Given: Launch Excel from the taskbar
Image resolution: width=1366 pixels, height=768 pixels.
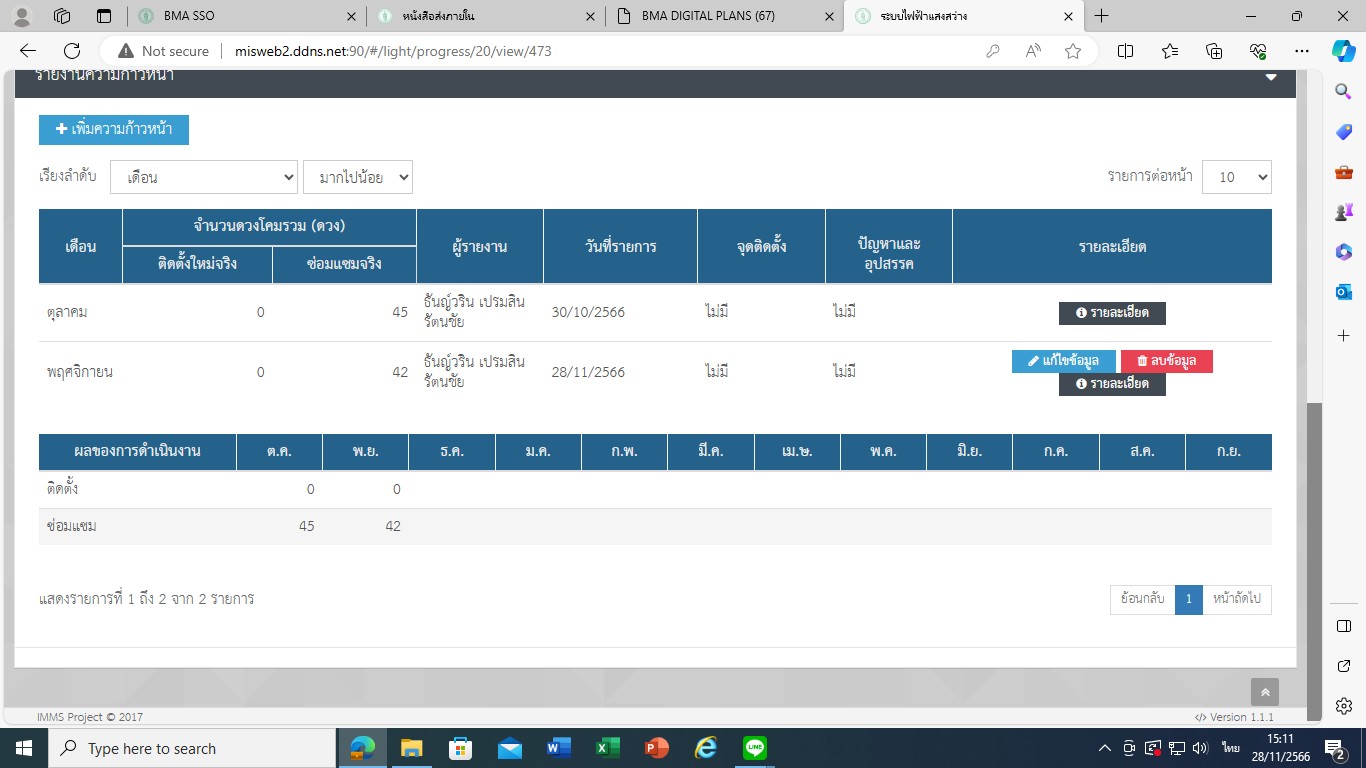Looking at the screenshot, I should (607, 748).
